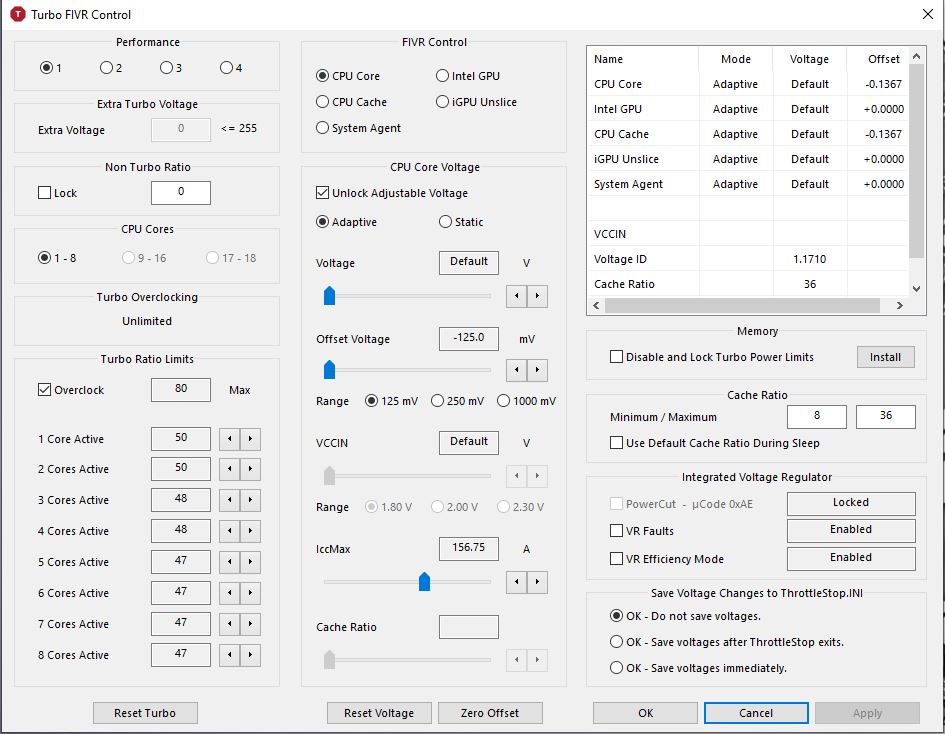Viewport: 945px width, 734px height.
Task: Click the CPU Core row in the table
Action: [x=748, y=84]
